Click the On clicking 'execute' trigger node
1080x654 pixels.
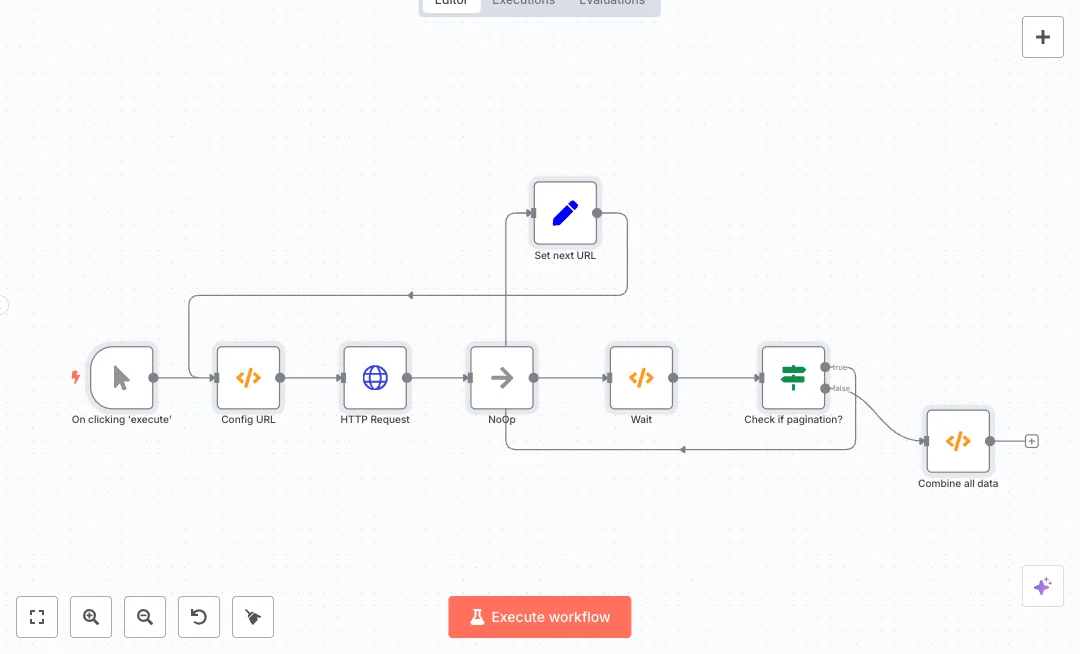coord(122,378)
